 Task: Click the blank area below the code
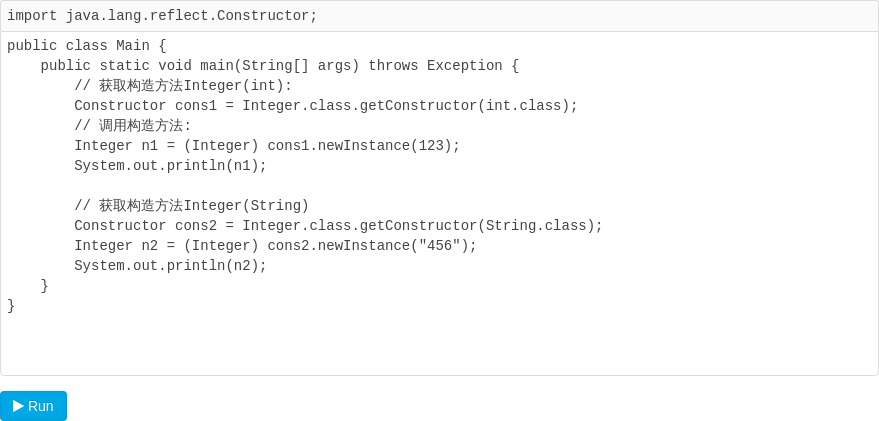[440, 345]
